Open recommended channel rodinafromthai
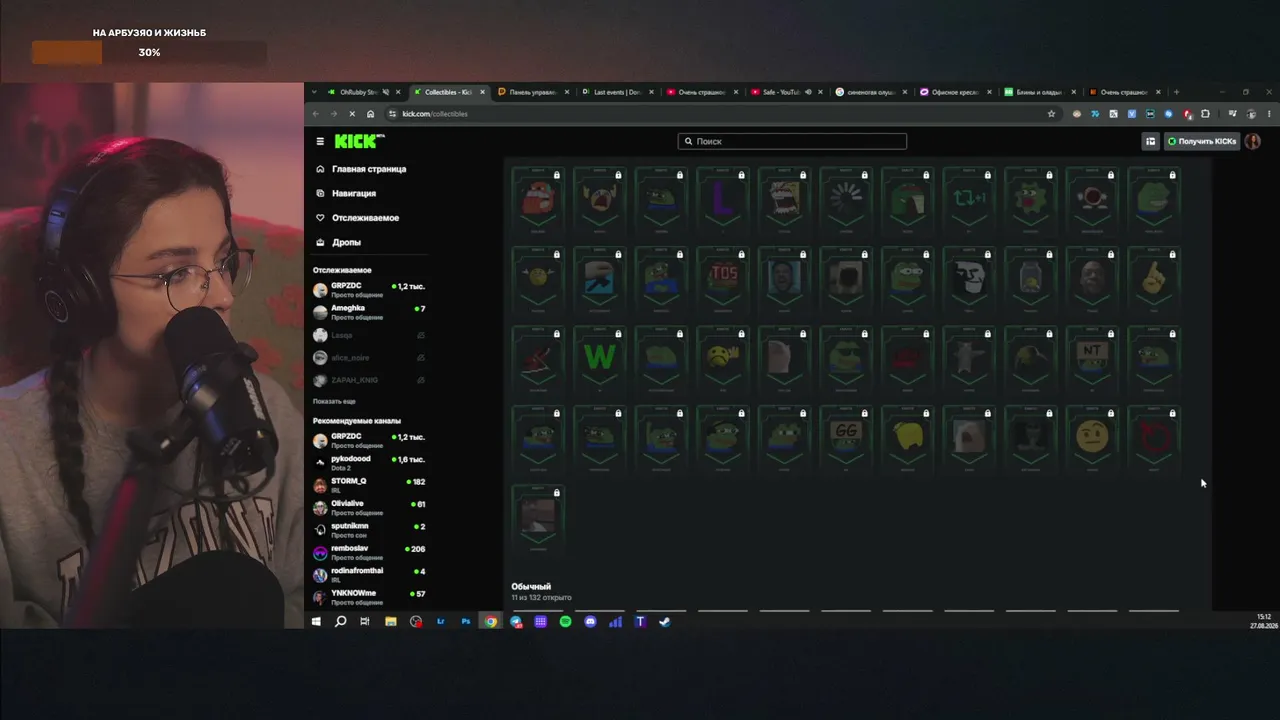1280x720 pixels. [369, 574]
